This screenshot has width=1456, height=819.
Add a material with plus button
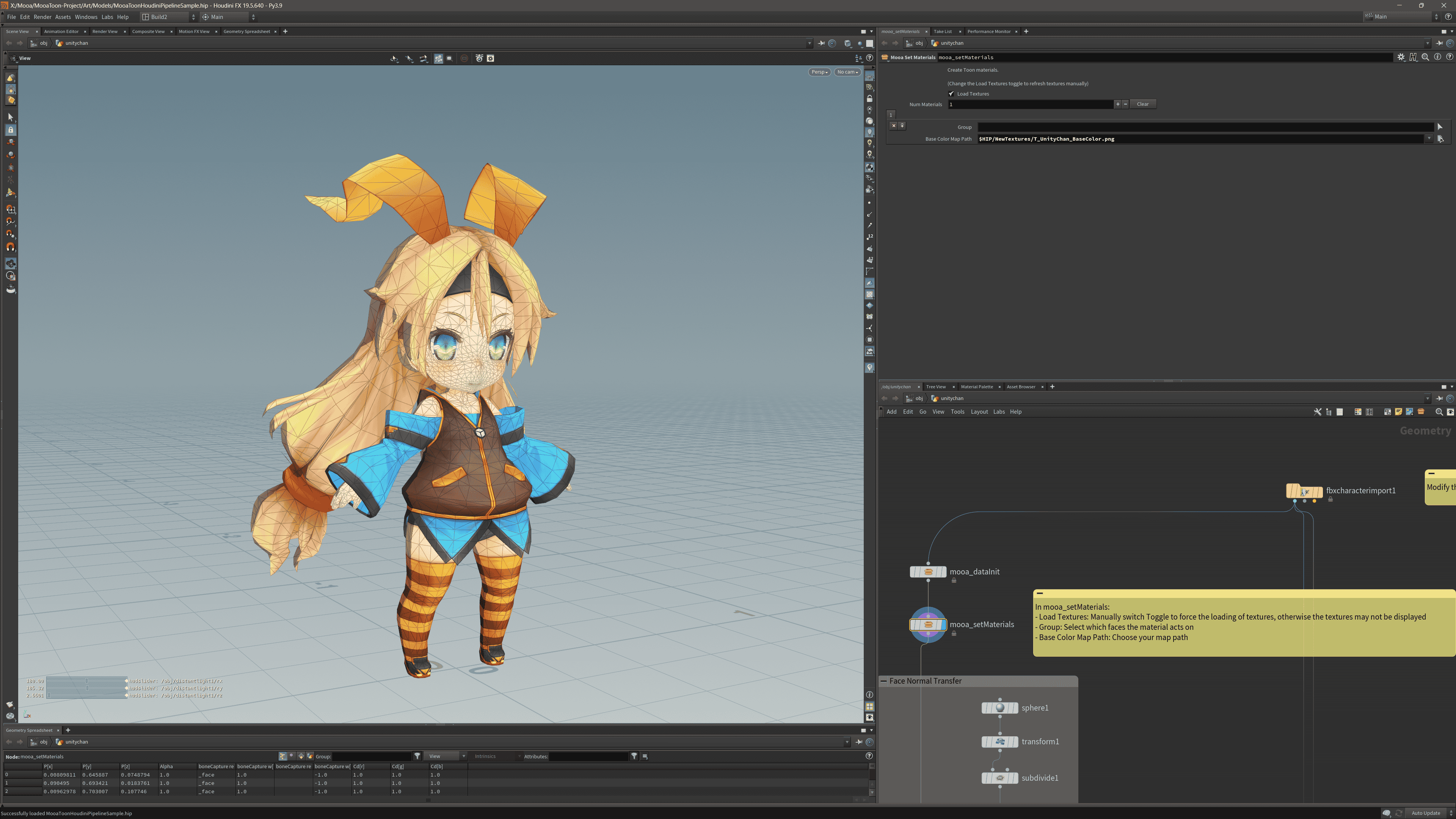1117,104
